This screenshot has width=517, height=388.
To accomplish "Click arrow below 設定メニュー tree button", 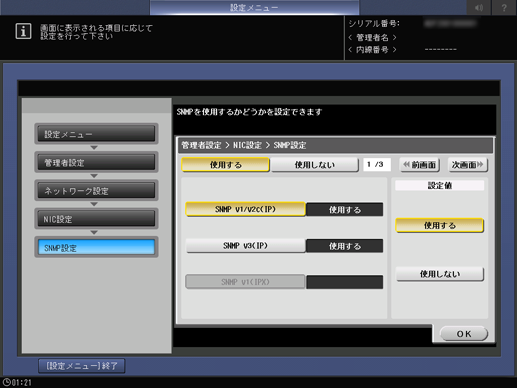I will click(94, 148).
